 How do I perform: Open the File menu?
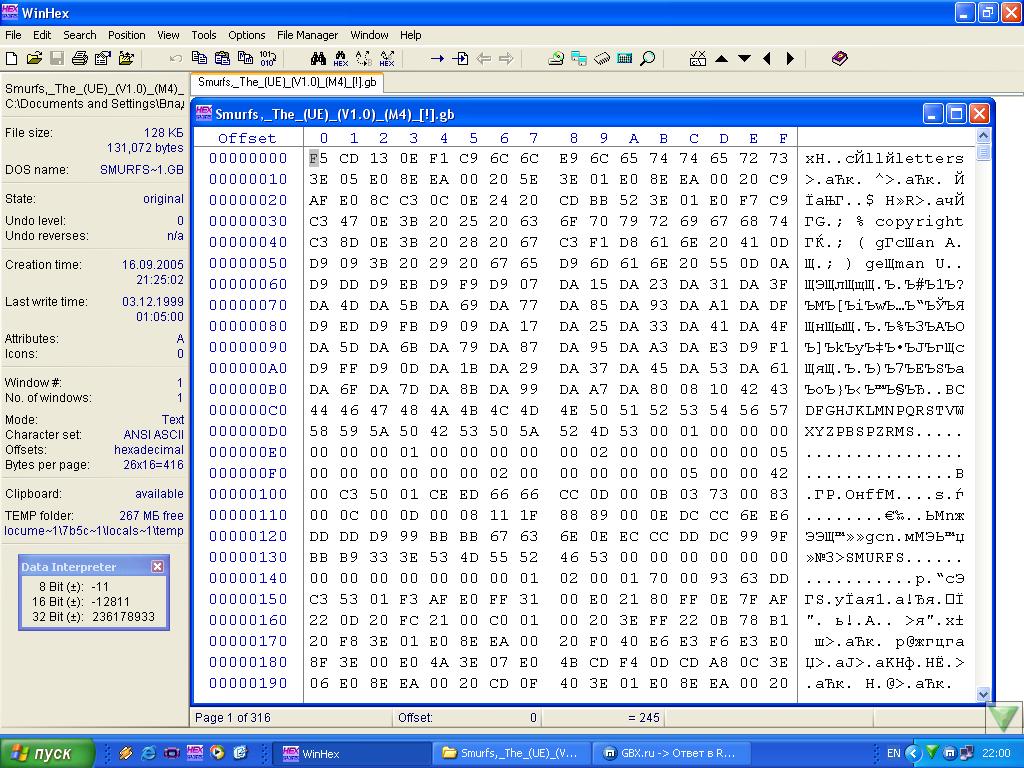click(13, 35)
